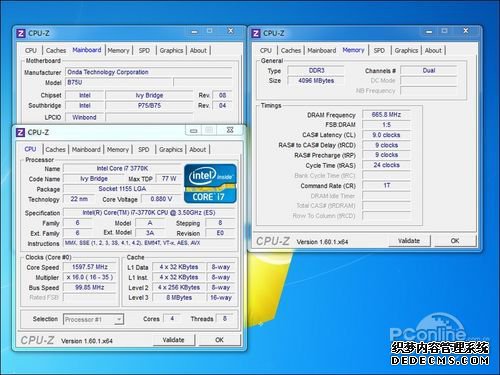Open Caches tab in Mainboard window
The image size is (500, 375).
(x=56, y=51)
